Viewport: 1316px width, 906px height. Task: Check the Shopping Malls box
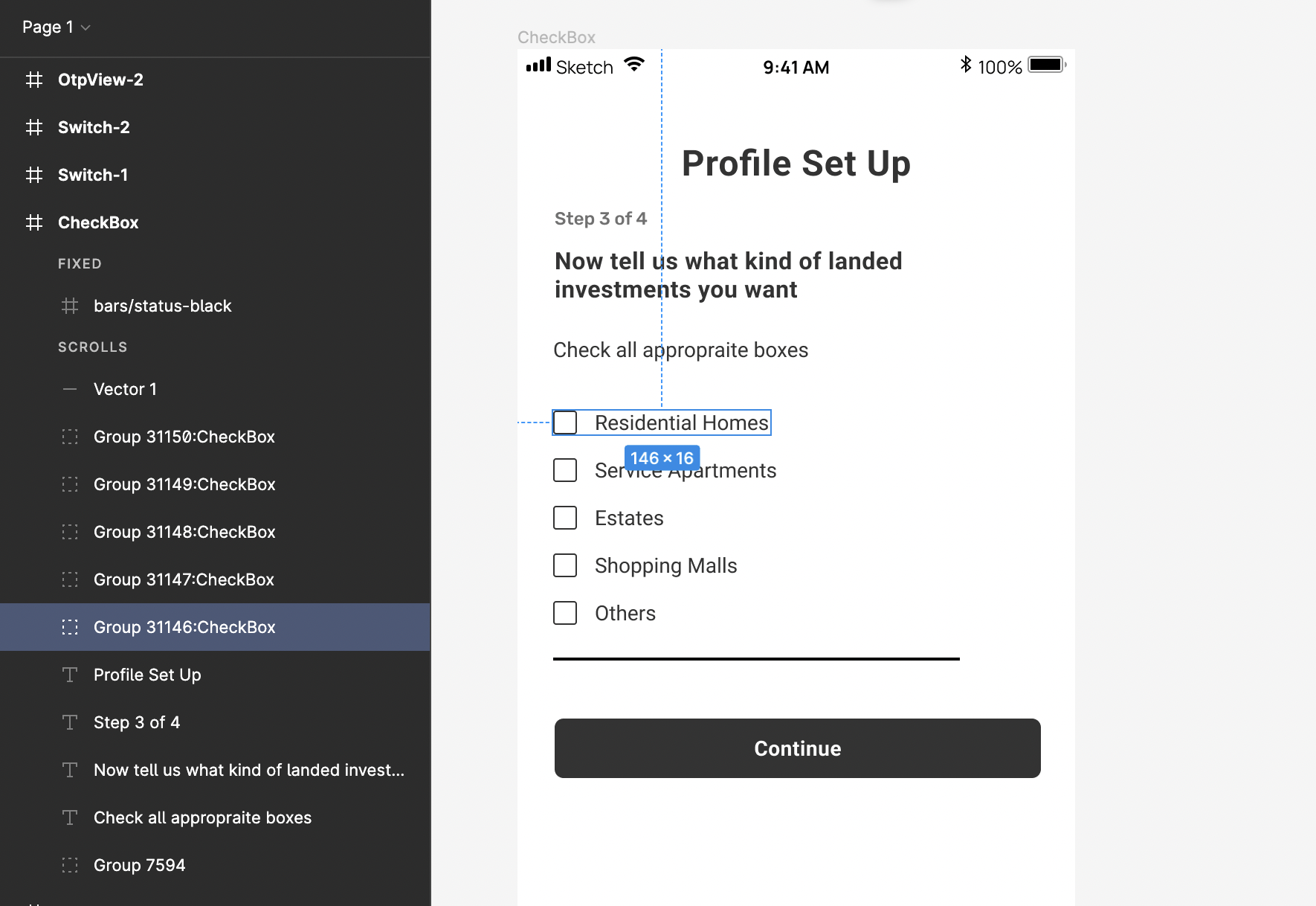(x=565, y=565)
